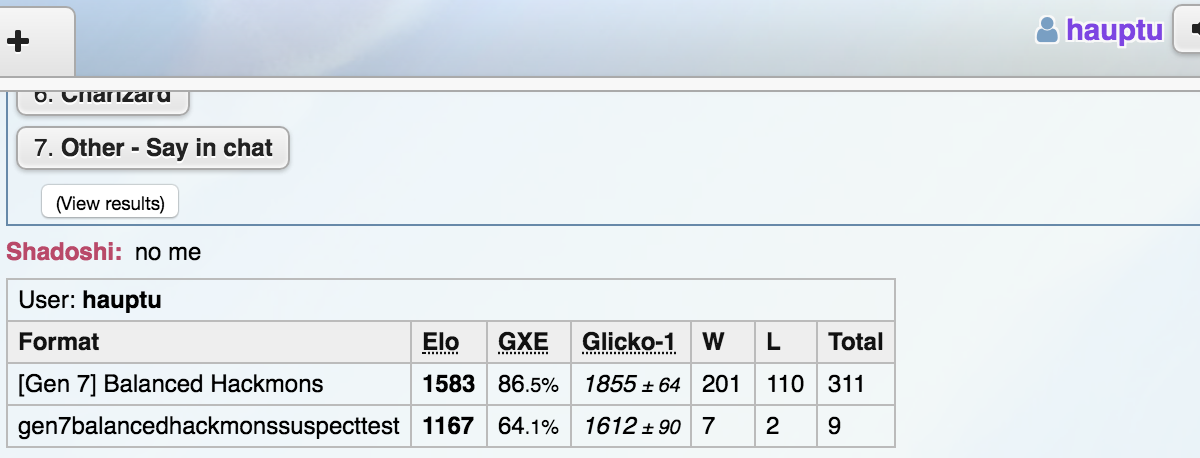
Task: Open the sound options speaker icon
Action: (x=1190, y=30)
